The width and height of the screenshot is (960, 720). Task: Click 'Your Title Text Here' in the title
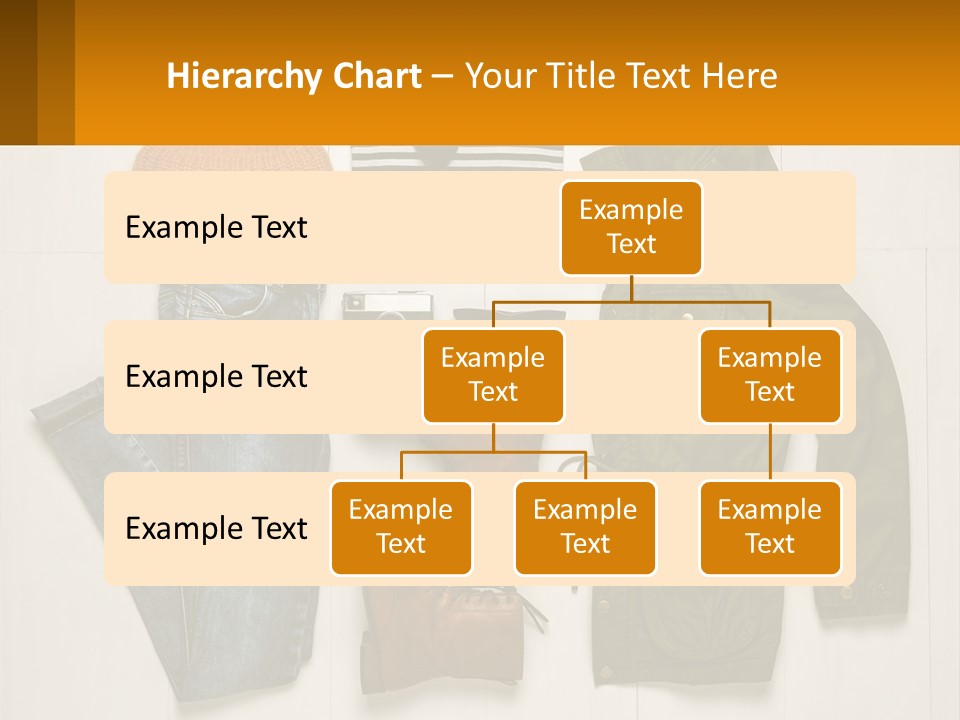click(x=621, y=76)
